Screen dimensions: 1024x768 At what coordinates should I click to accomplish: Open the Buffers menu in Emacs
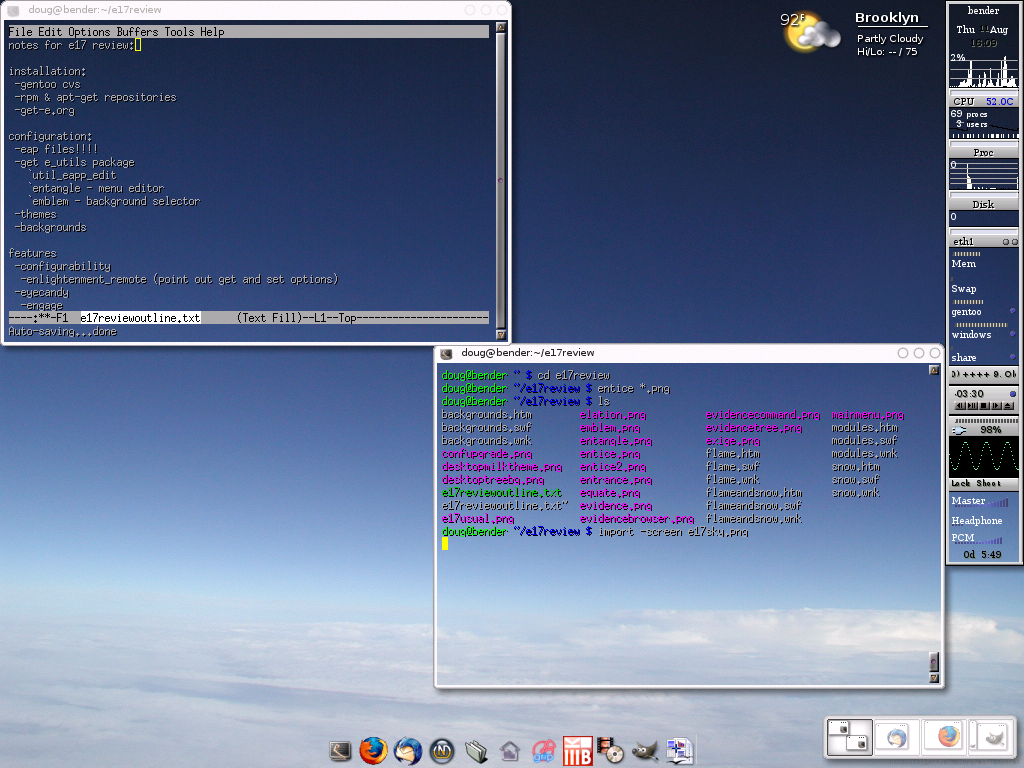click(x=137, y=32)
